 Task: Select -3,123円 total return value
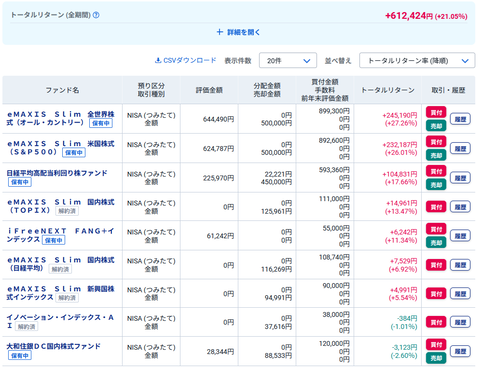coord(404,347)
